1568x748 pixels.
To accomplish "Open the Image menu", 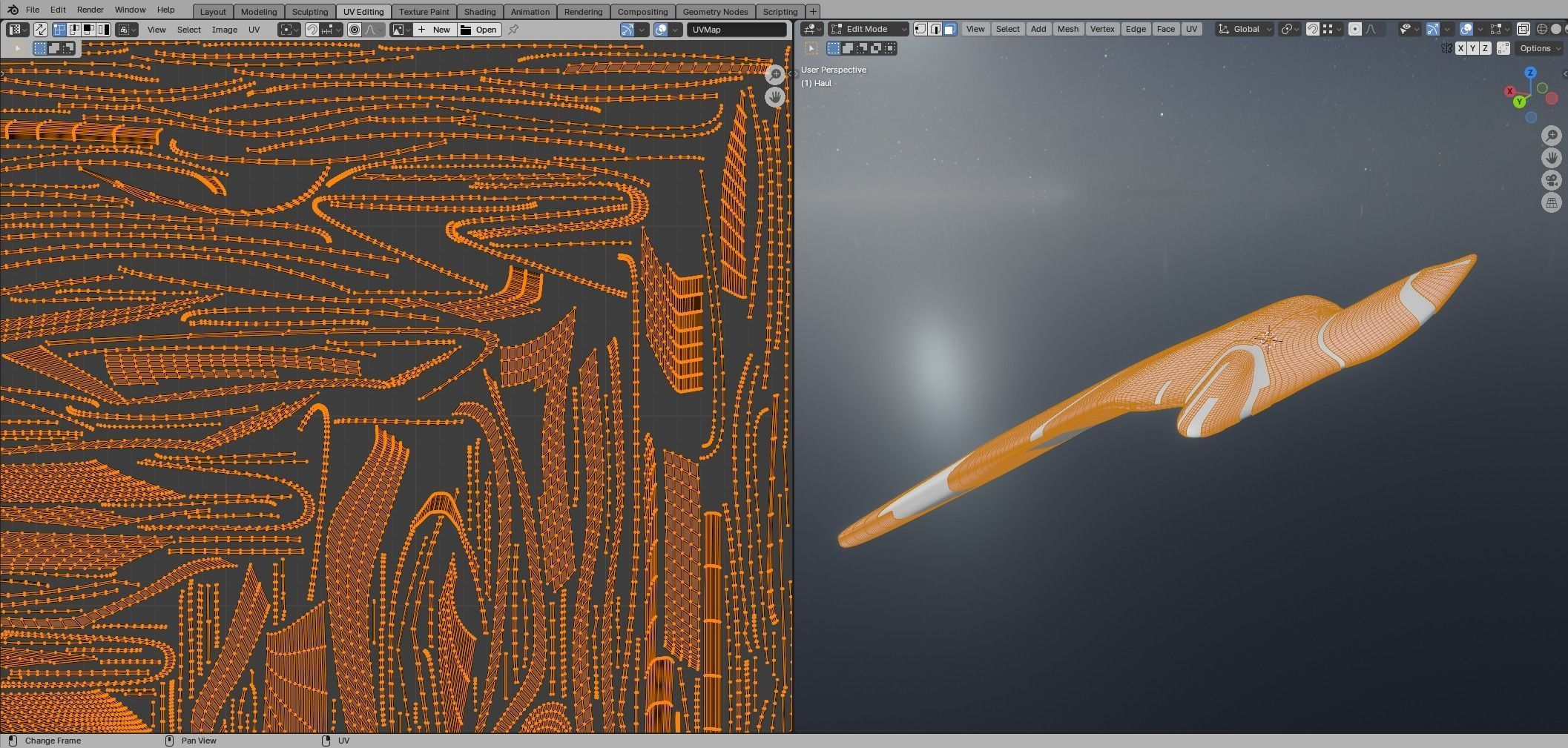I will (x=224, y=30).
